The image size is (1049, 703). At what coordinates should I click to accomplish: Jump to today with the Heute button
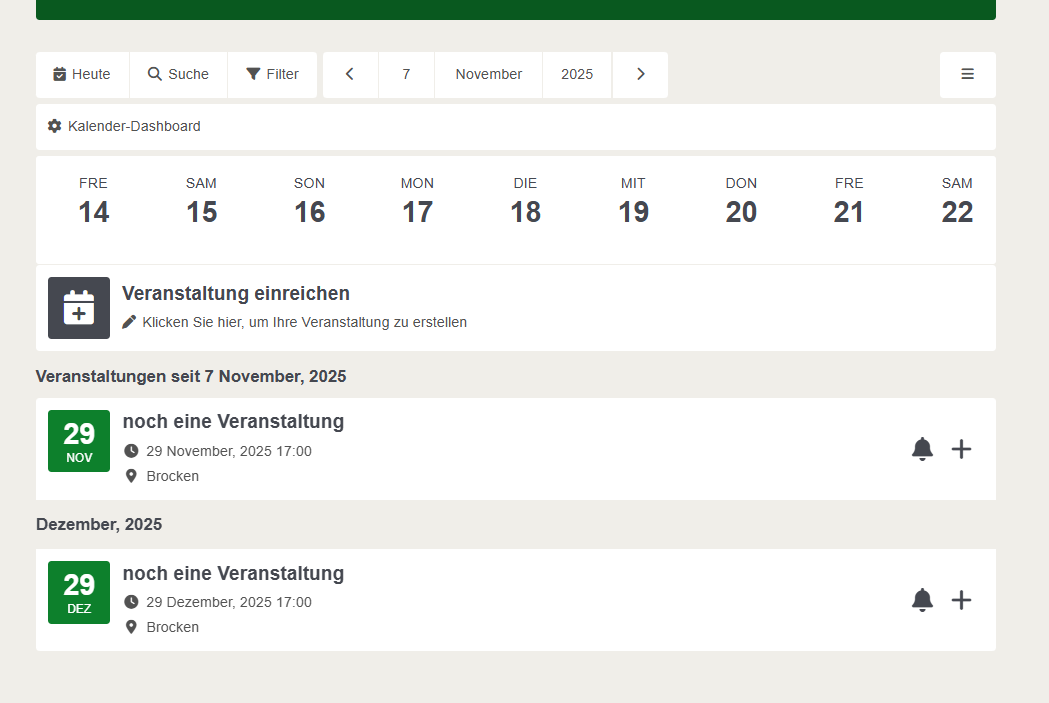pos(82,74)
